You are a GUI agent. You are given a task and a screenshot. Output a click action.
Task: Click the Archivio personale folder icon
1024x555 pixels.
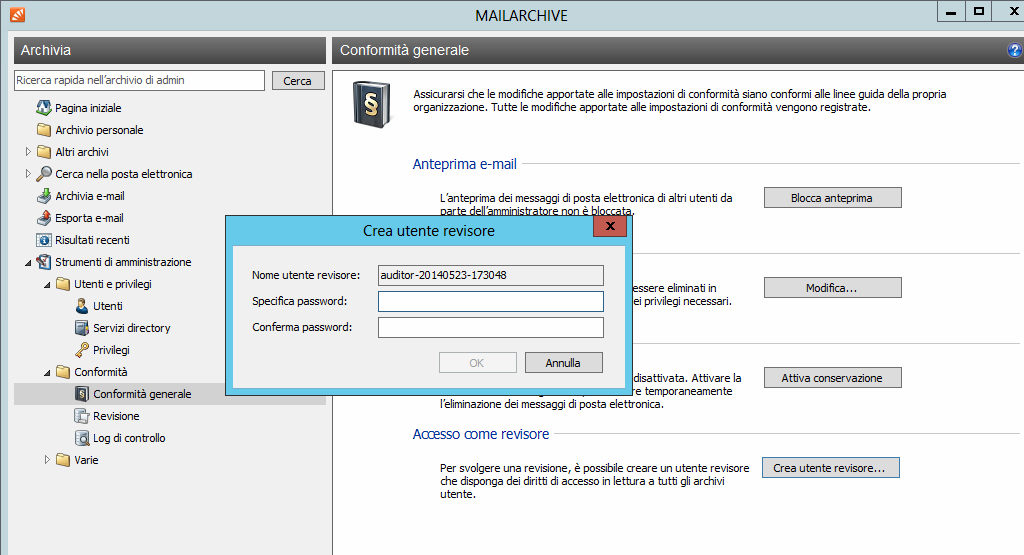(44, 130)
